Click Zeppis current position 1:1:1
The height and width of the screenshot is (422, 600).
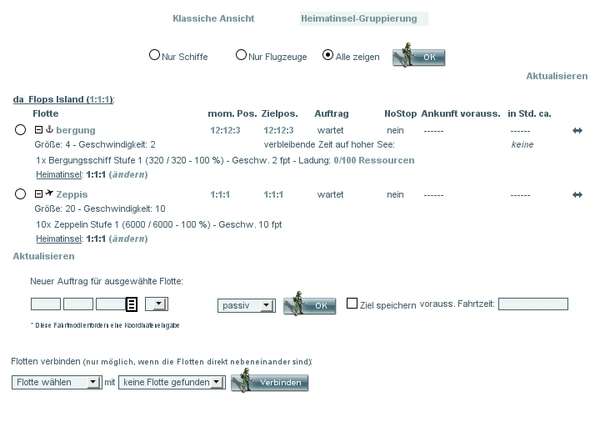point(220,195)
